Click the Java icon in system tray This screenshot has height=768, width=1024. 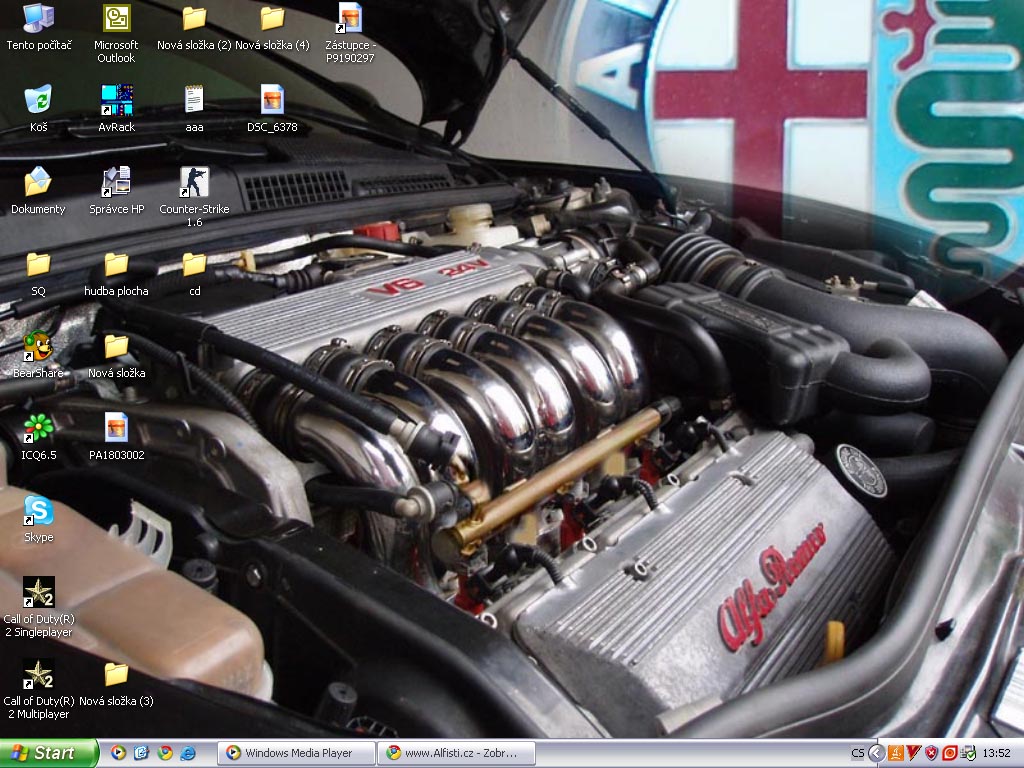(897, 753)
